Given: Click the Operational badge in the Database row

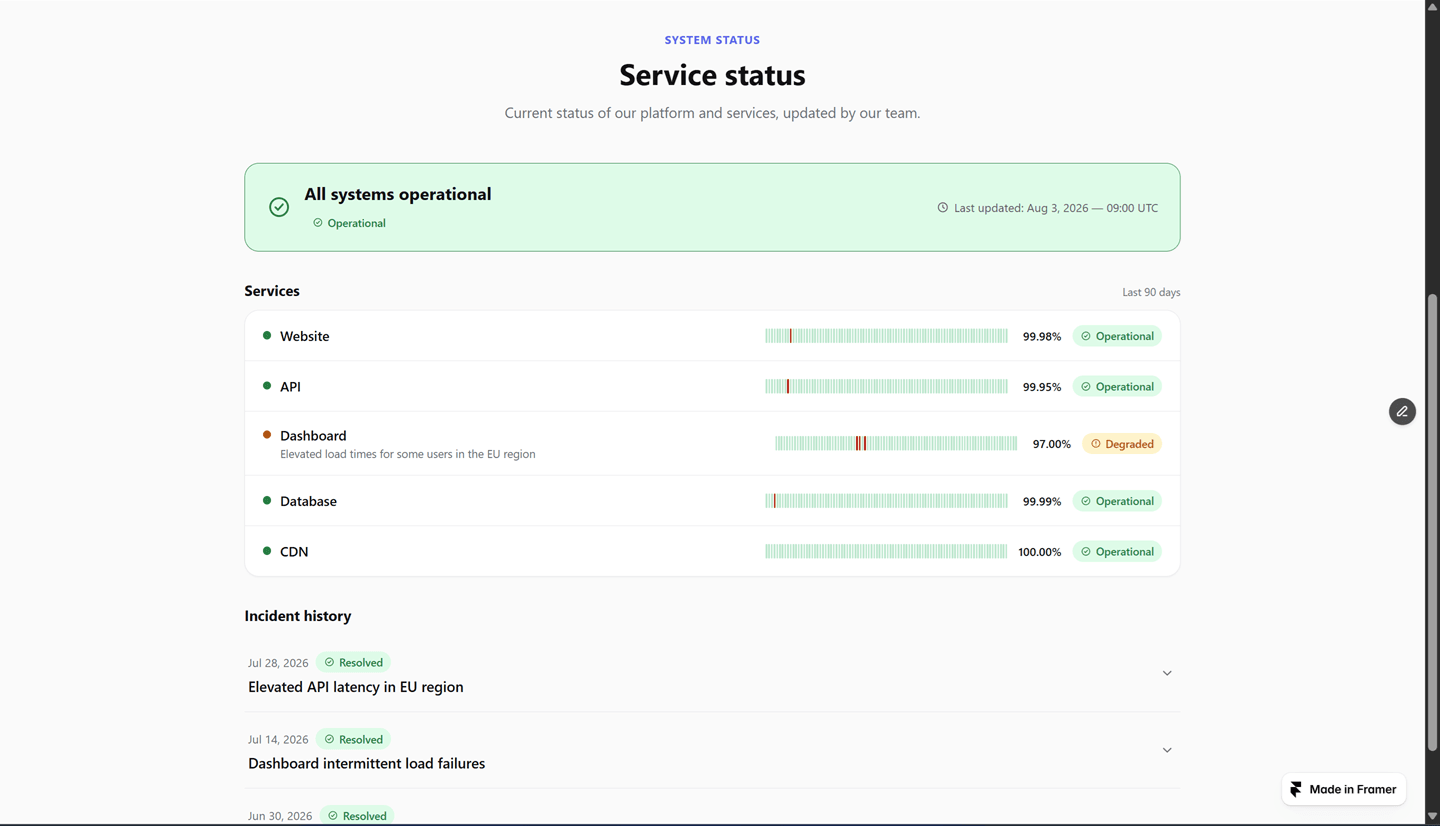Looking at the screenshot, I should (x=1117, y=501).
